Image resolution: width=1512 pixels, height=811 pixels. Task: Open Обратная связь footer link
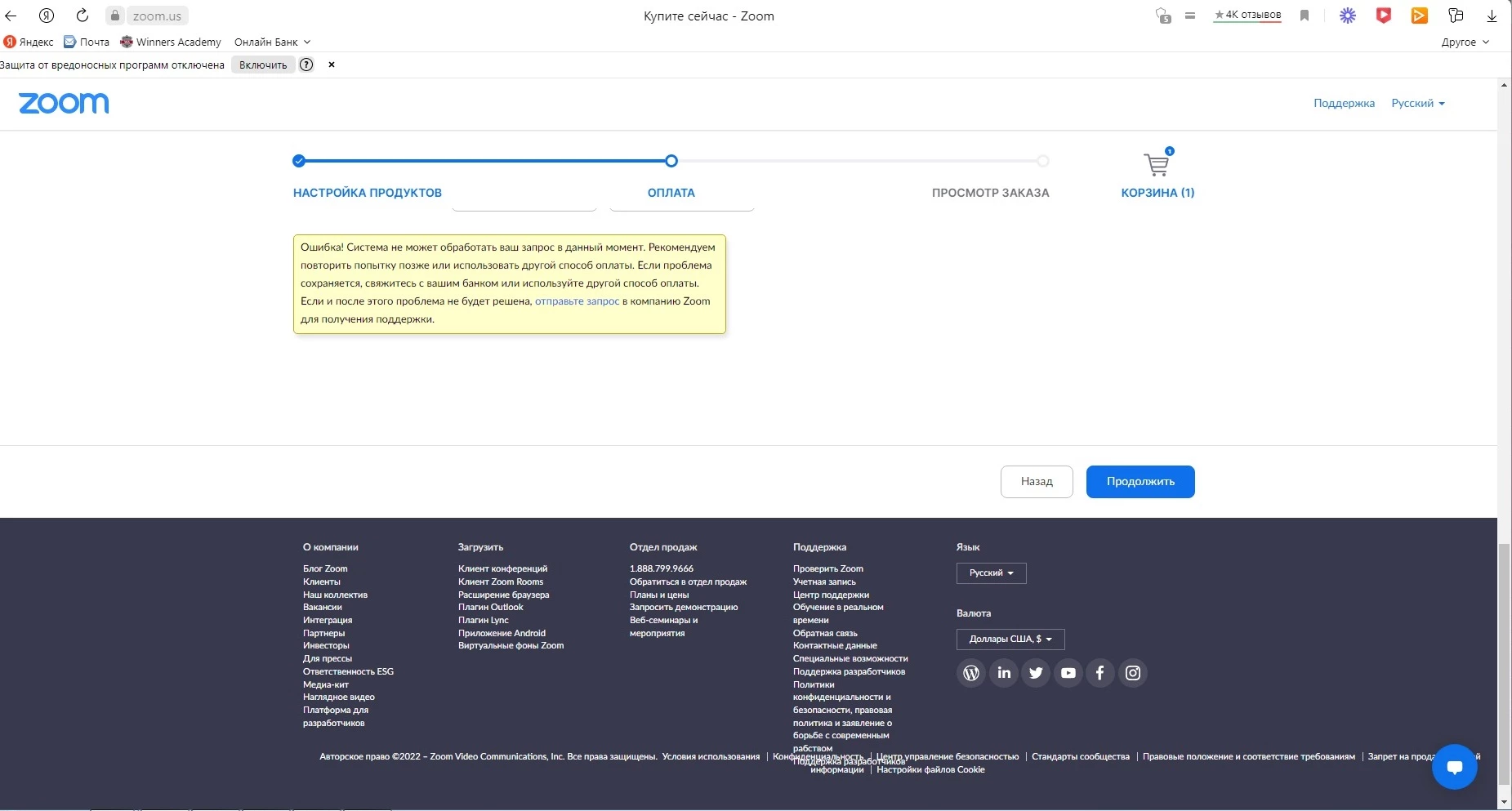(x=825, y=633)
